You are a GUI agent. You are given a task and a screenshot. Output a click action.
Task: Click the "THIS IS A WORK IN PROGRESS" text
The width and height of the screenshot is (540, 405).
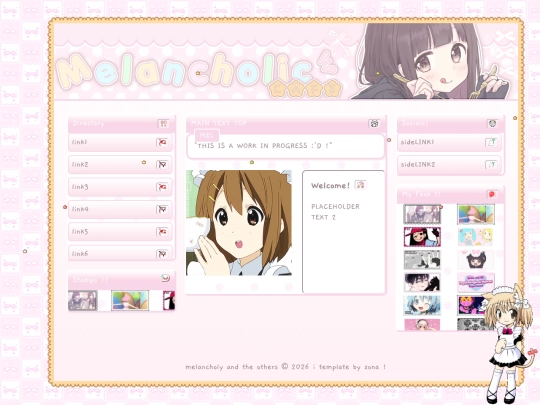click(x=263, y=146)
